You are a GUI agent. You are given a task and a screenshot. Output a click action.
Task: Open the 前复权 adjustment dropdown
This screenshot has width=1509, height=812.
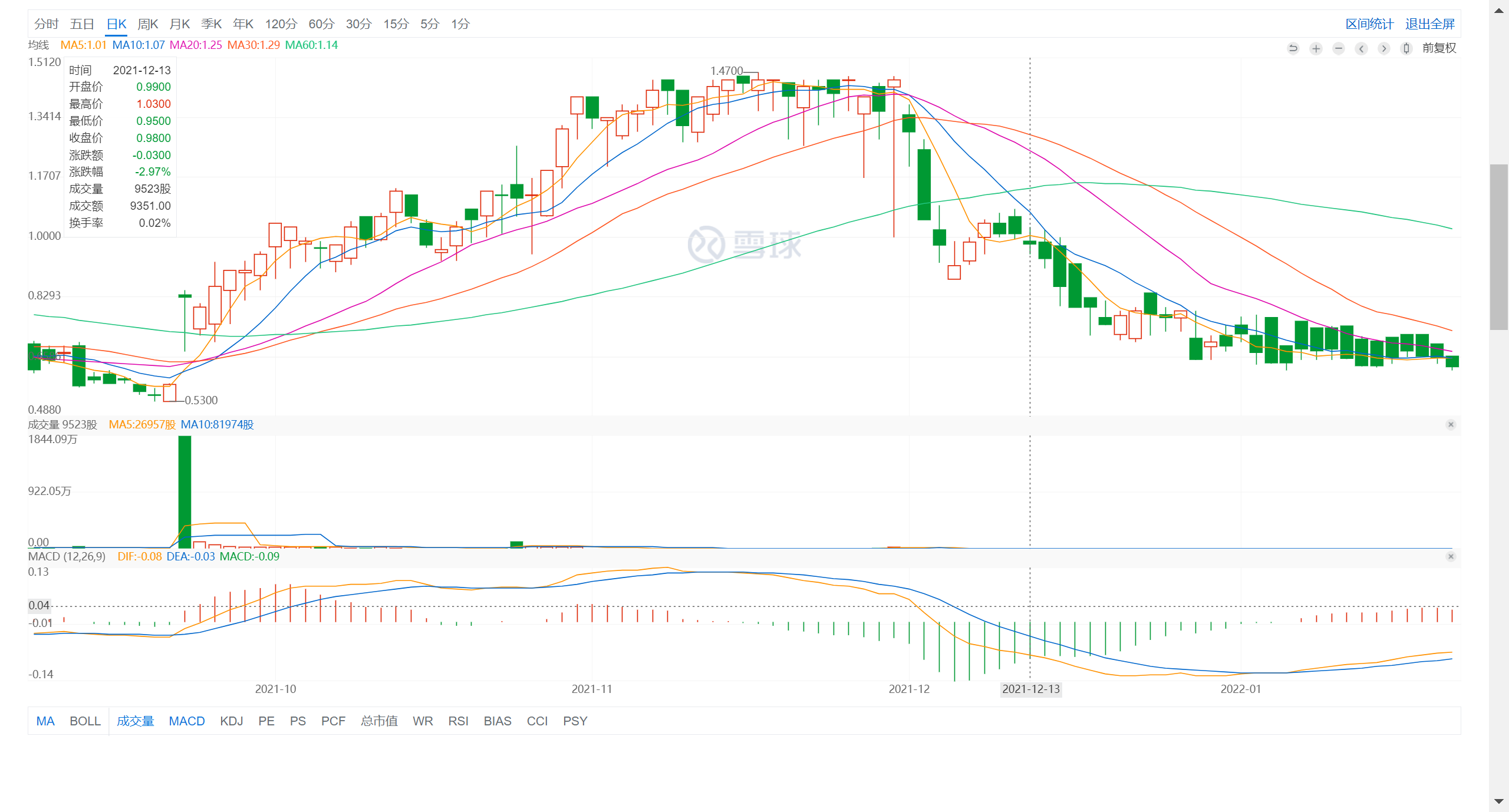[x=1439, y=48]
